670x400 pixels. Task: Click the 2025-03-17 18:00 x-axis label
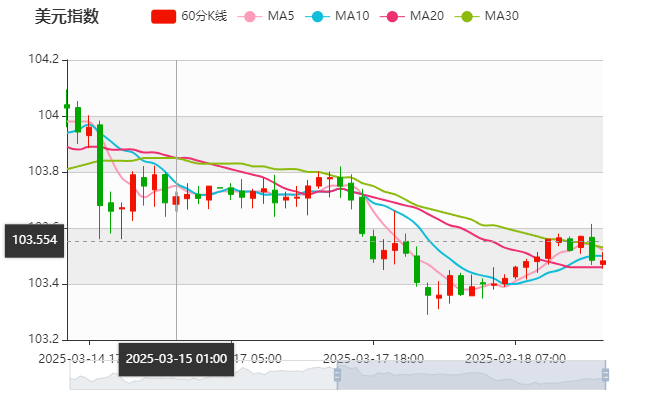[374, 358]
